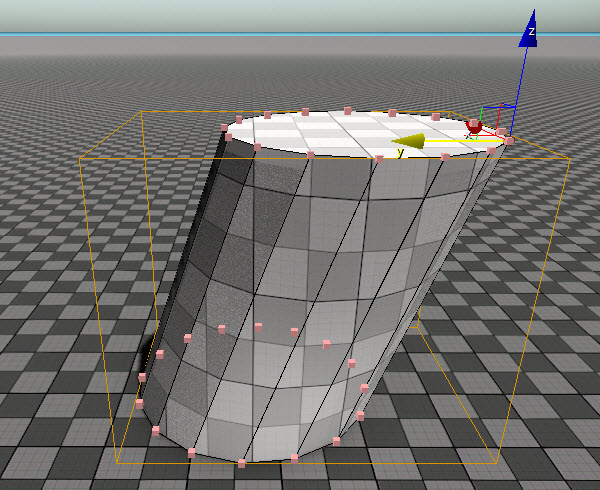Click the pale sky area above horizon
This screenshot has width=600, height=490.
[x=300, y=15]
